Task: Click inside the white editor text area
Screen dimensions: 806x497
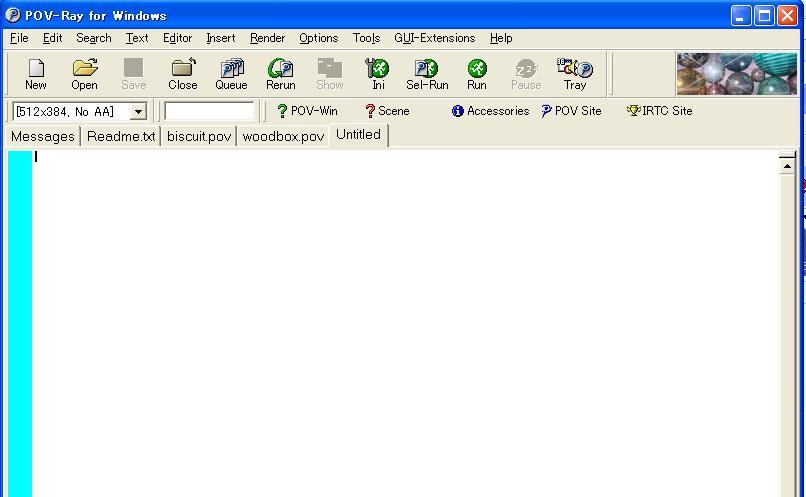Action: pyautogui.click(x=405, y=324)
